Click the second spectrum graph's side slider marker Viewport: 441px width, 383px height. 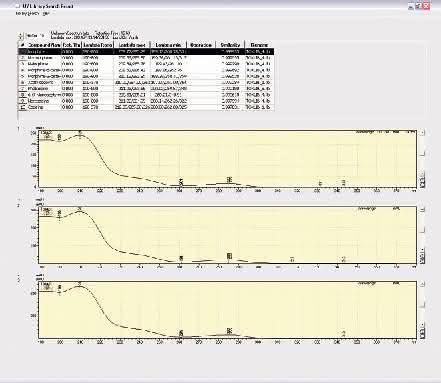tap(423, 230)
